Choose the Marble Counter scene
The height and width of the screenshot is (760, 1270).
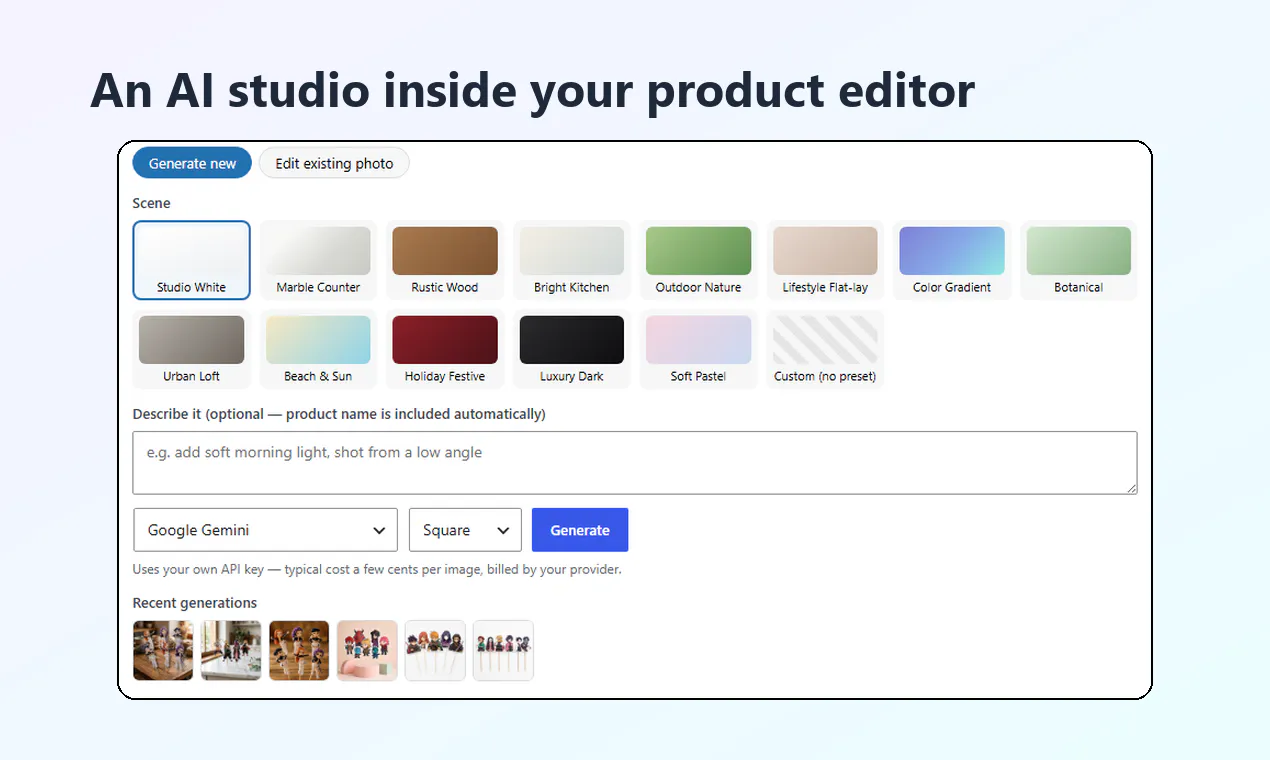tap(318, 260)
